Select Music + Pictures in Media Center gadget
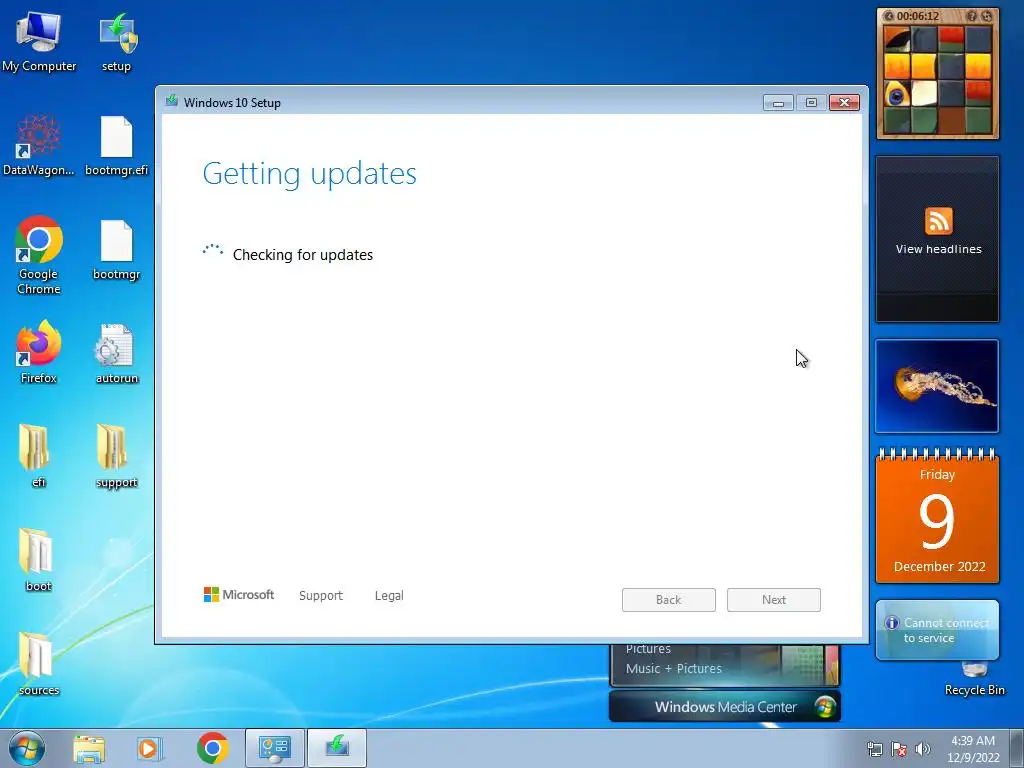Screen dimensions: 1024x768 [674, 669]
